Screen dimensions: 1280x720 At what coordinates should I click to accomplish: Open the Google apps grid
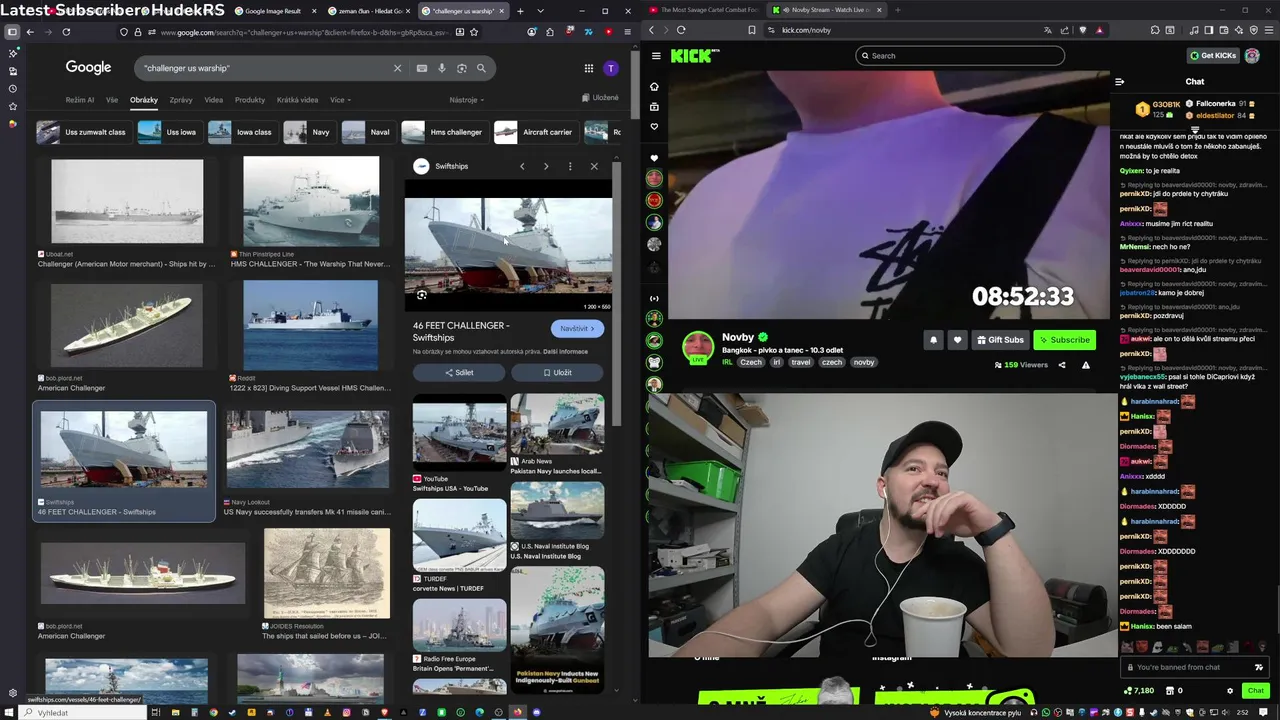(x=589, y=68)
